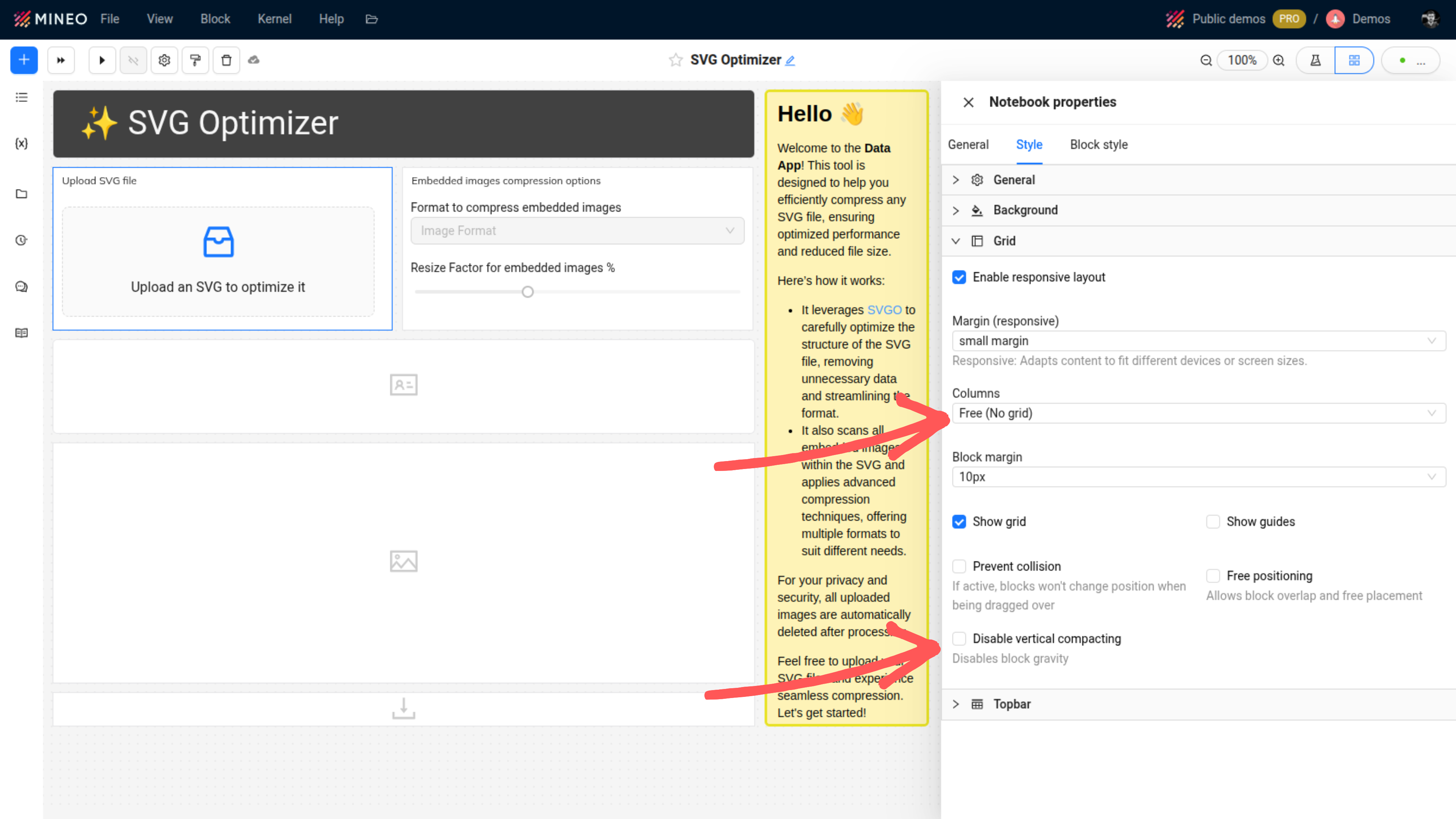Viewport: 1456px width, 819px height.
Task: Click the flask lab mode icon
Action: [1315, 61]
